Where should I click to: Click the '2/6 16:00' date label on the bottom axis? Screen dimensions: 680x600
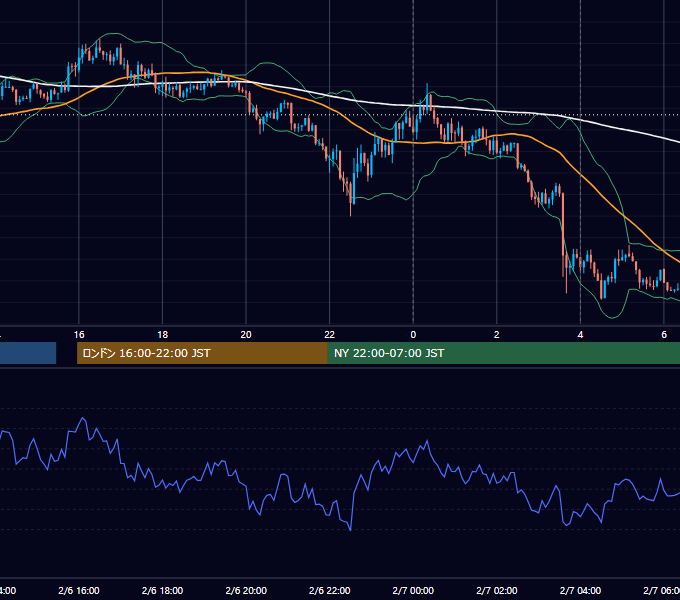click(x=79, y=590)
